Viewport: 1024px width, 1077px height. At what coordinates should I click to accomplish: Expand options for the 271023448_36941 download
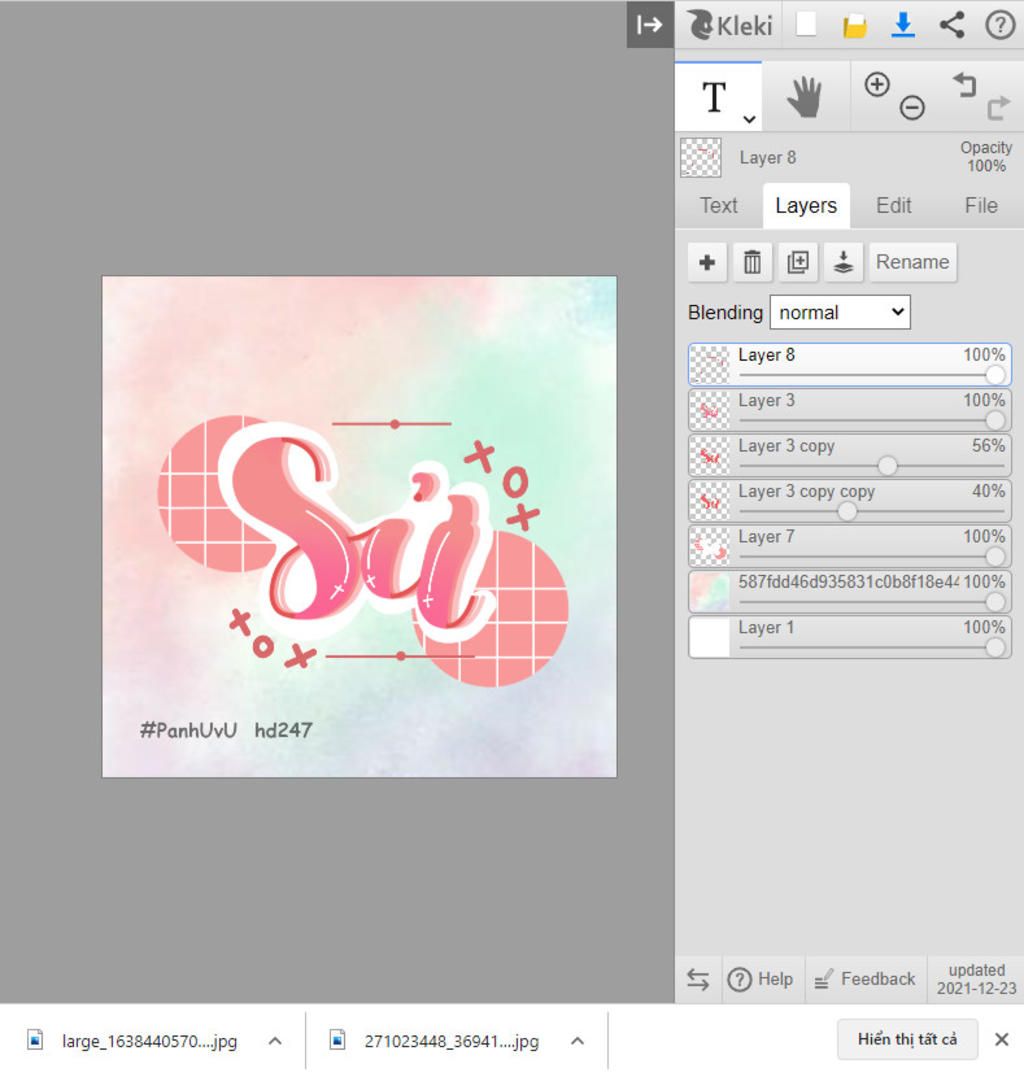coord(578,1041)
